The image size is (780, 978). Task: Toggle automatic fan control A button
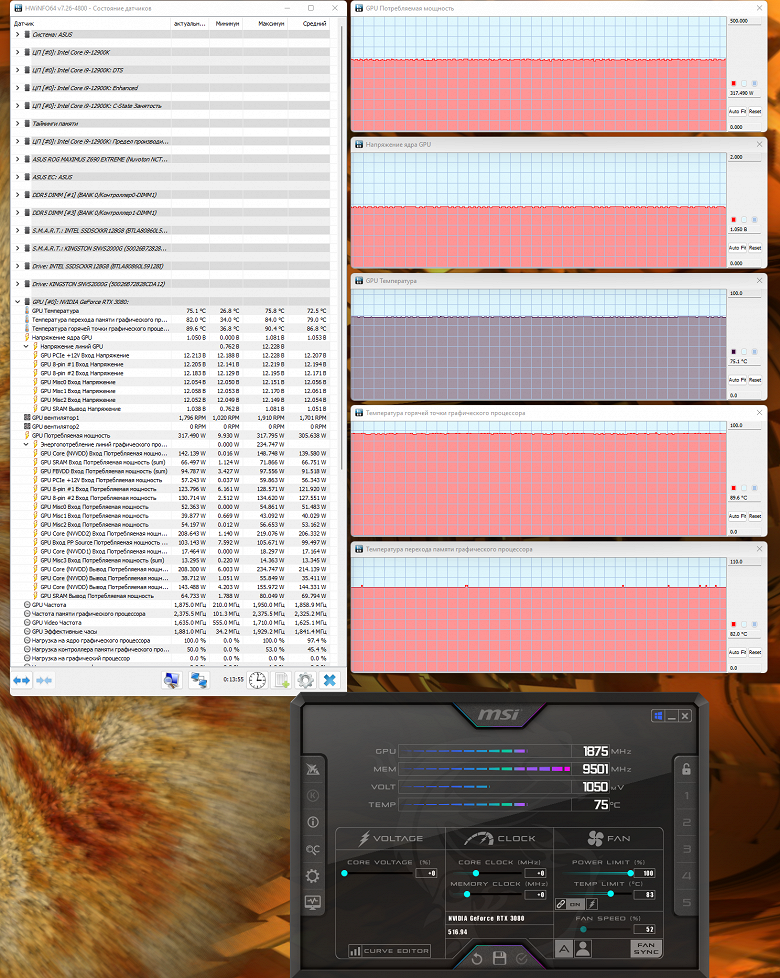coord(564,949)
